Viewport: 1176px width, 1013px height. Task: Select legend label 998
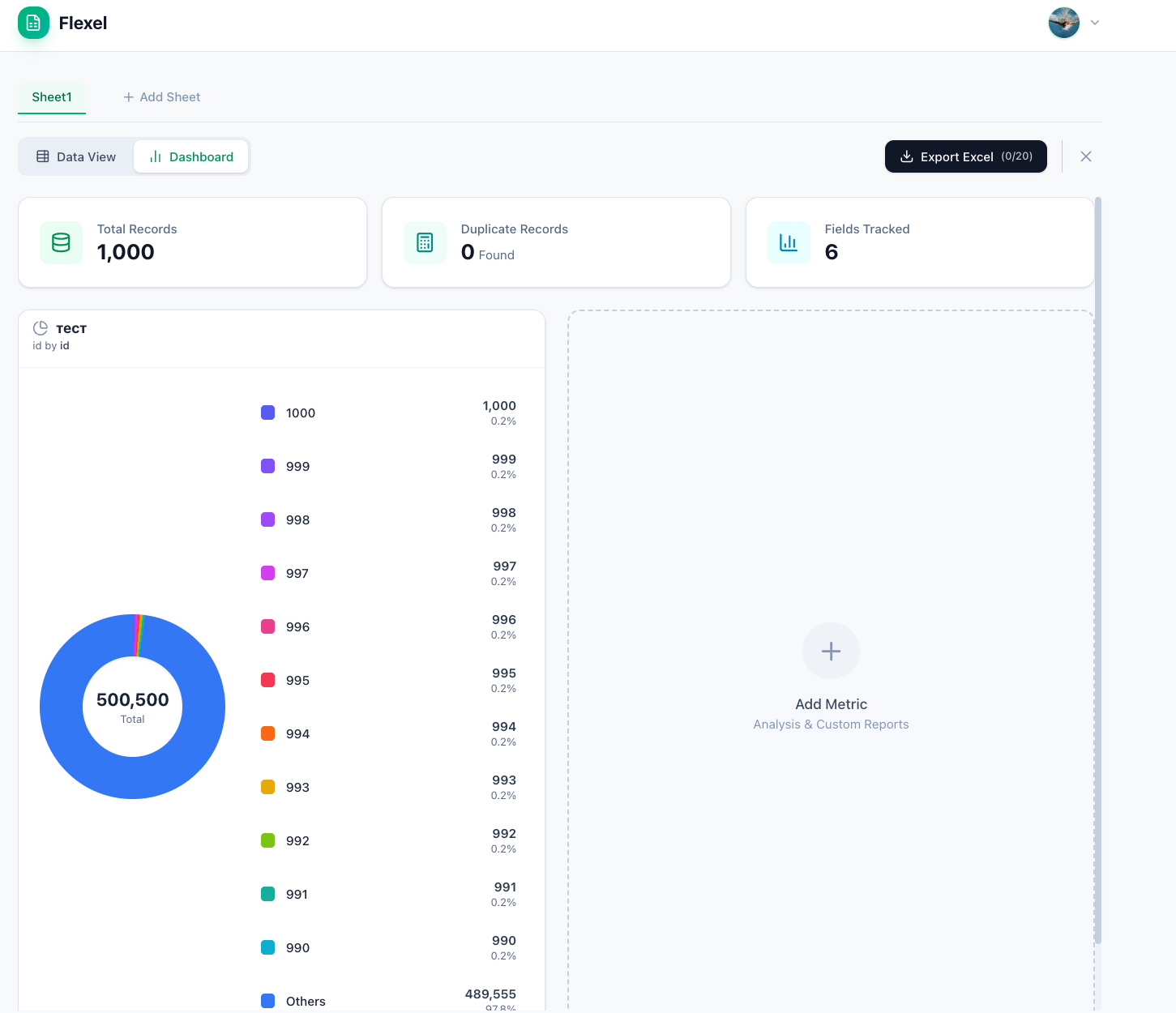pyautogui.click(x=297, y=520)
